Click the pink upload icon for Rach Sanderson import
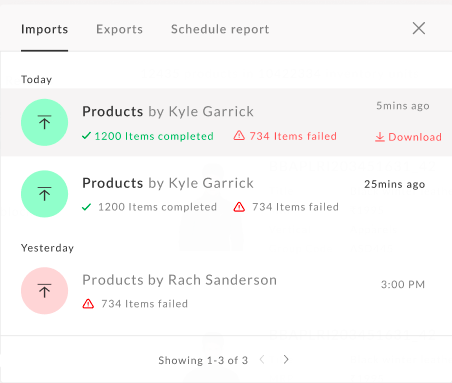 [44, 291]
